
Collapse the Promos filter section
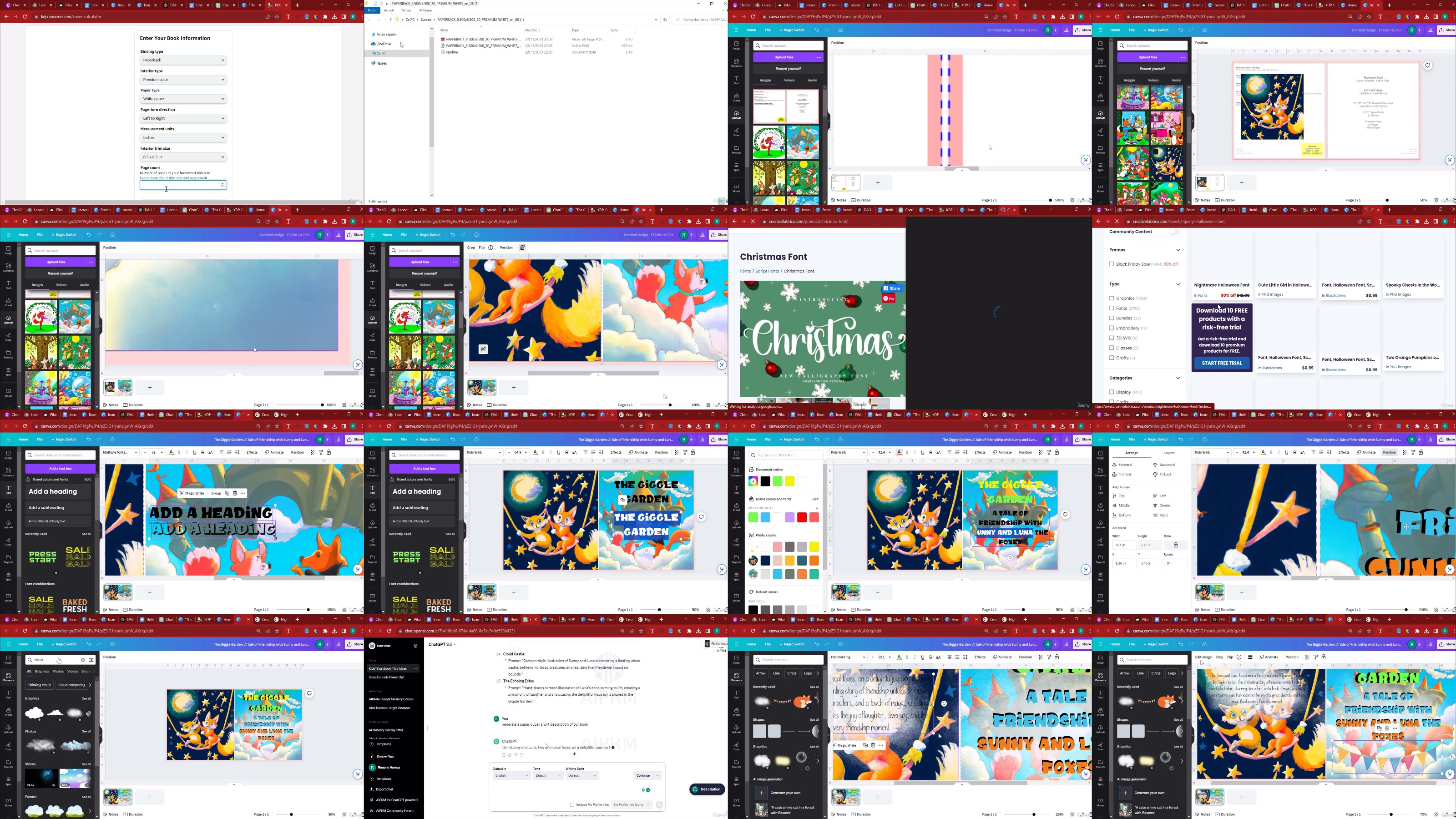(1178, 250)
